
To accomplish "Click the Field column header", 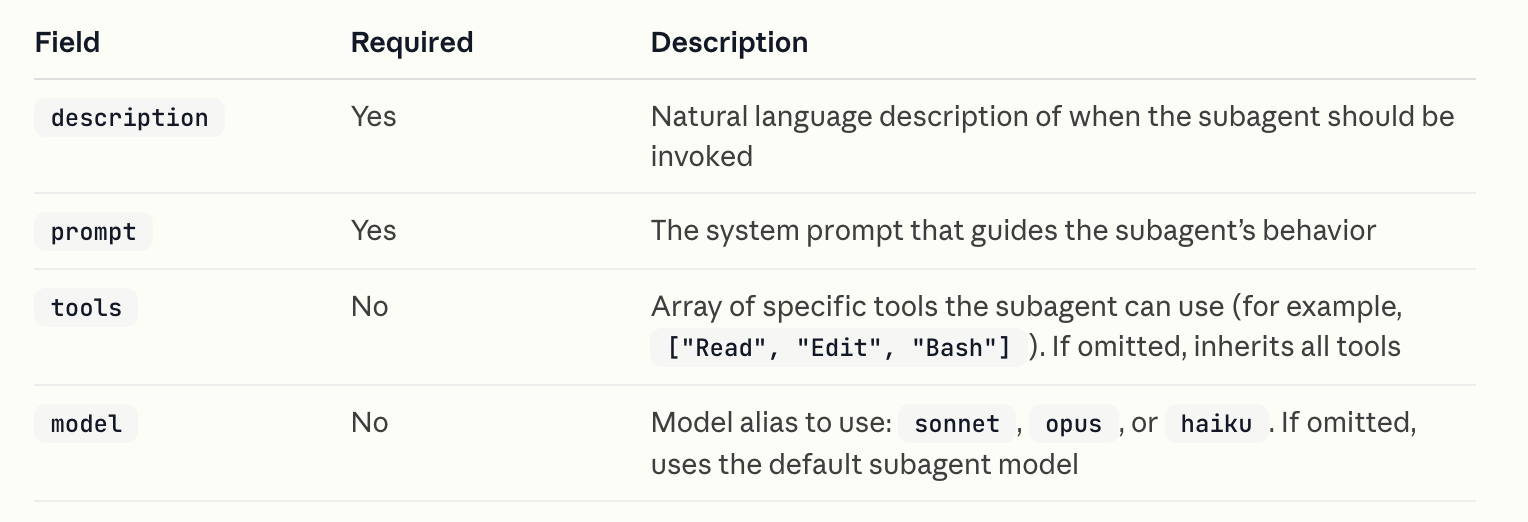I will [67, 43].
